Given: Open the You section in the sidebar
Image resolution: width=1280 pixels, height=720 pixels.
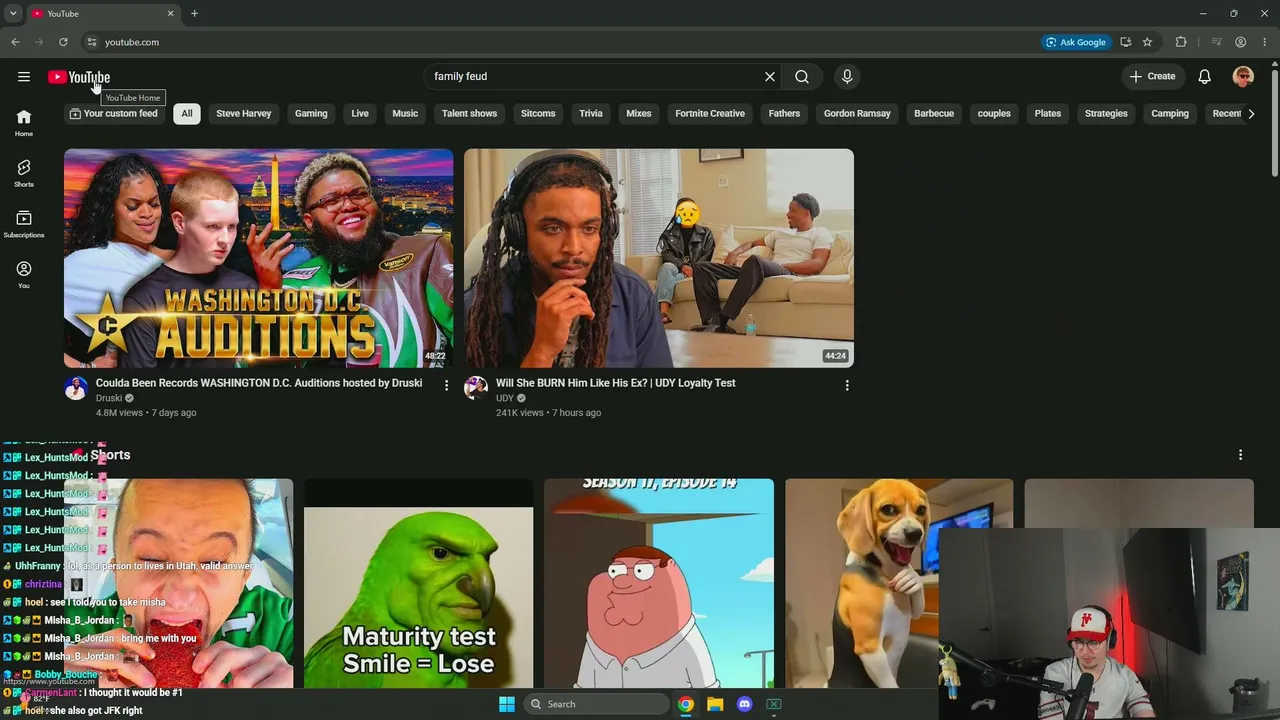Looking at the screenshot, I should [x=24, y=275].
